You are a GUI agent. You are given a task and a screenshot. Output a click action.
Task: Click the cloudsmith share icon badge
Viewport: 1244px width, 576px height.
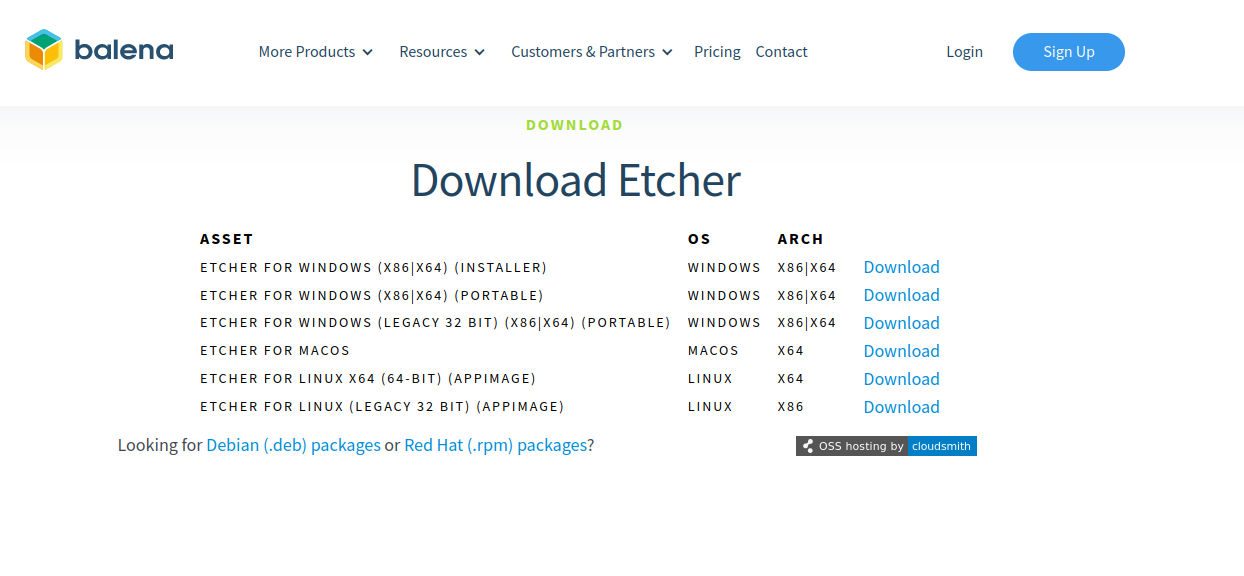807,446
